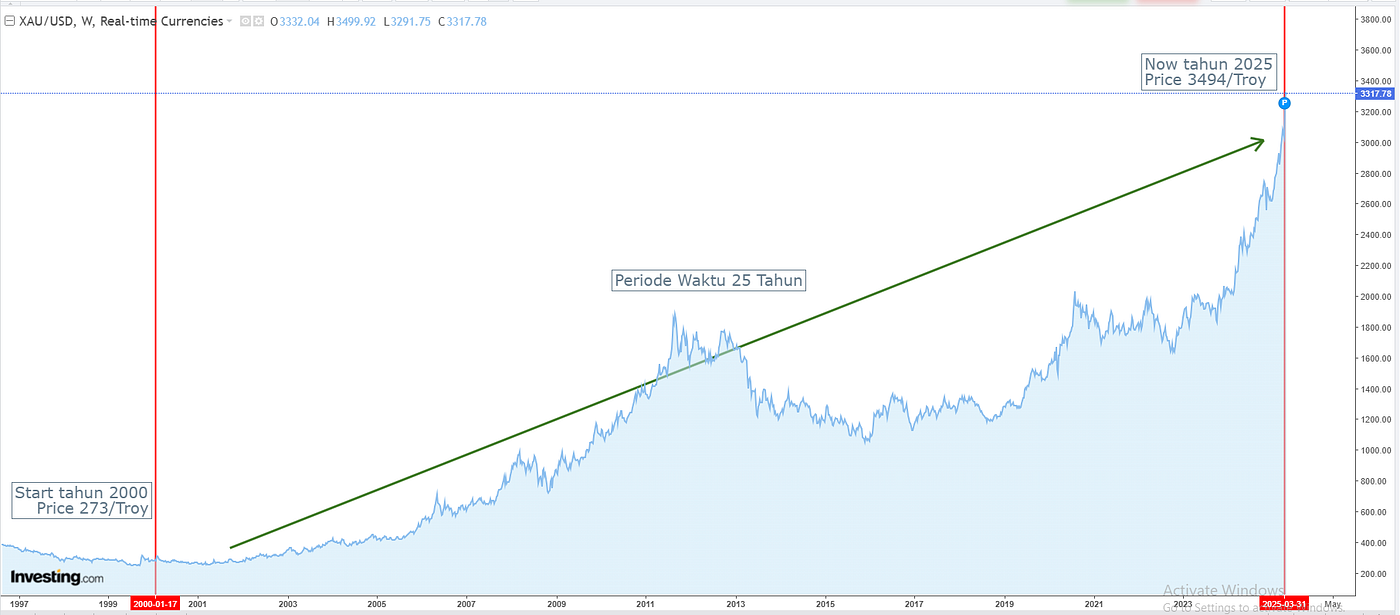Toggle the series visibility eye icon
Viewport: 1400px width, 615px height.
point(245,21)
